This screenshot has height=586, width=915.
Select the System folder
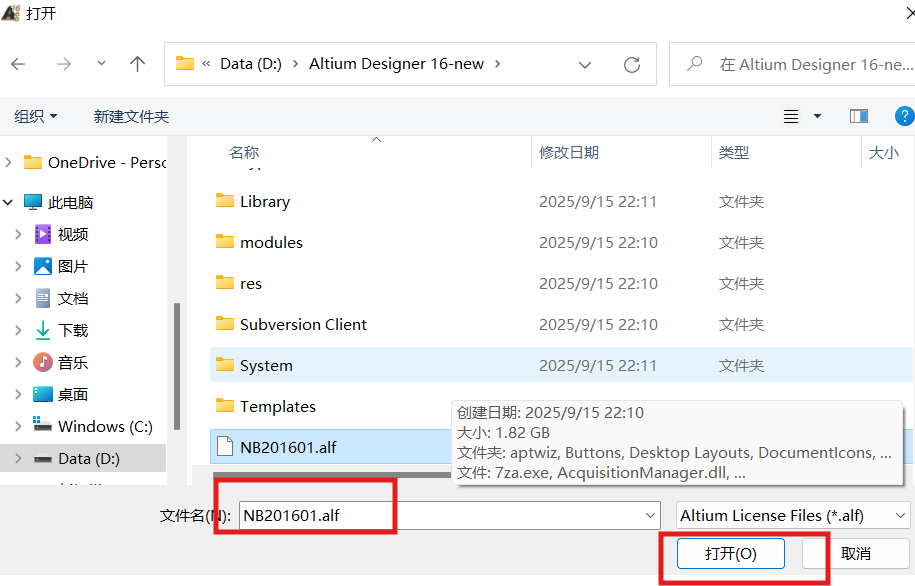[x=561, y=365]
